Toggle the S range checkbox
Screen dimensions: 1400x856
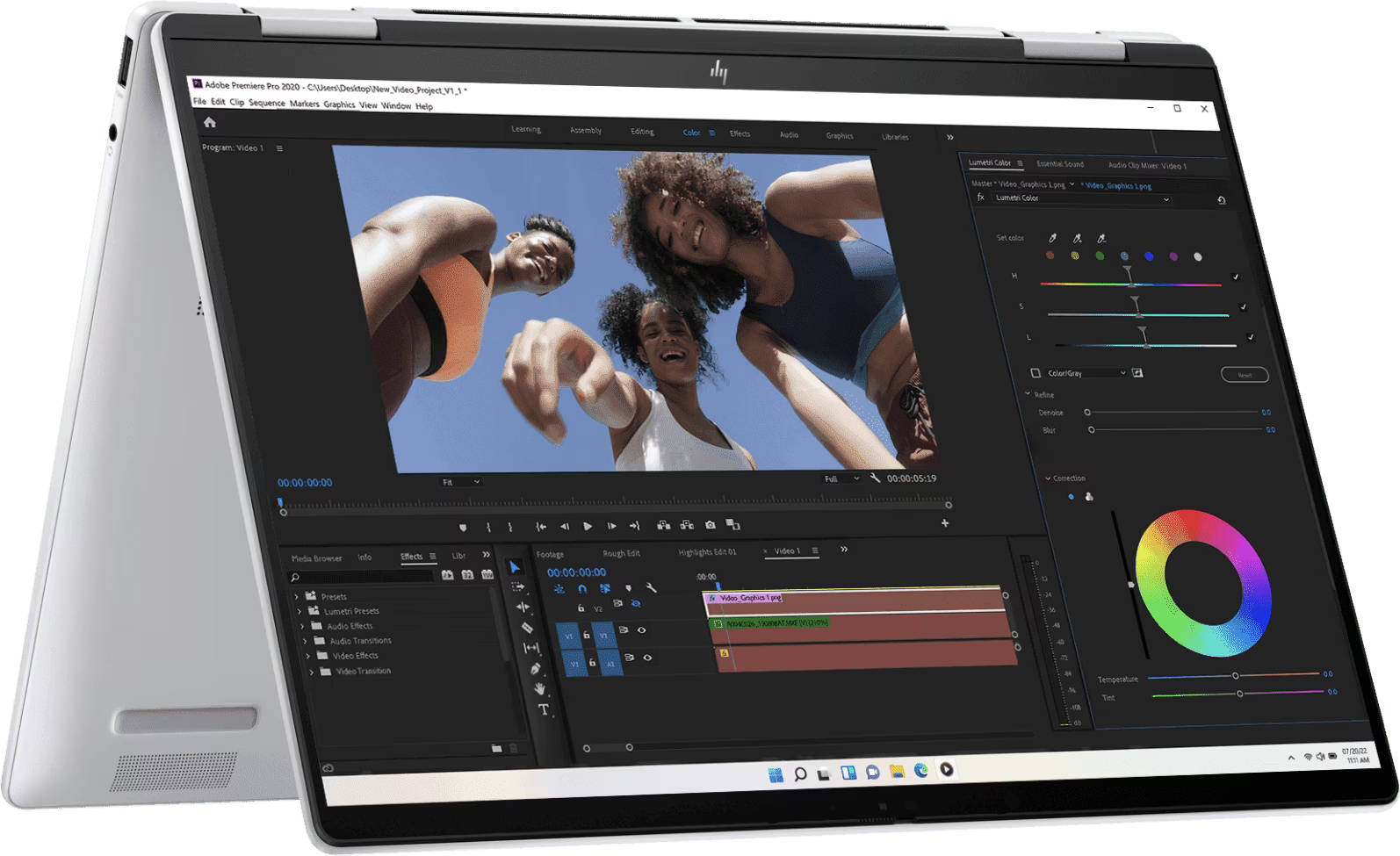point(1243,307)
